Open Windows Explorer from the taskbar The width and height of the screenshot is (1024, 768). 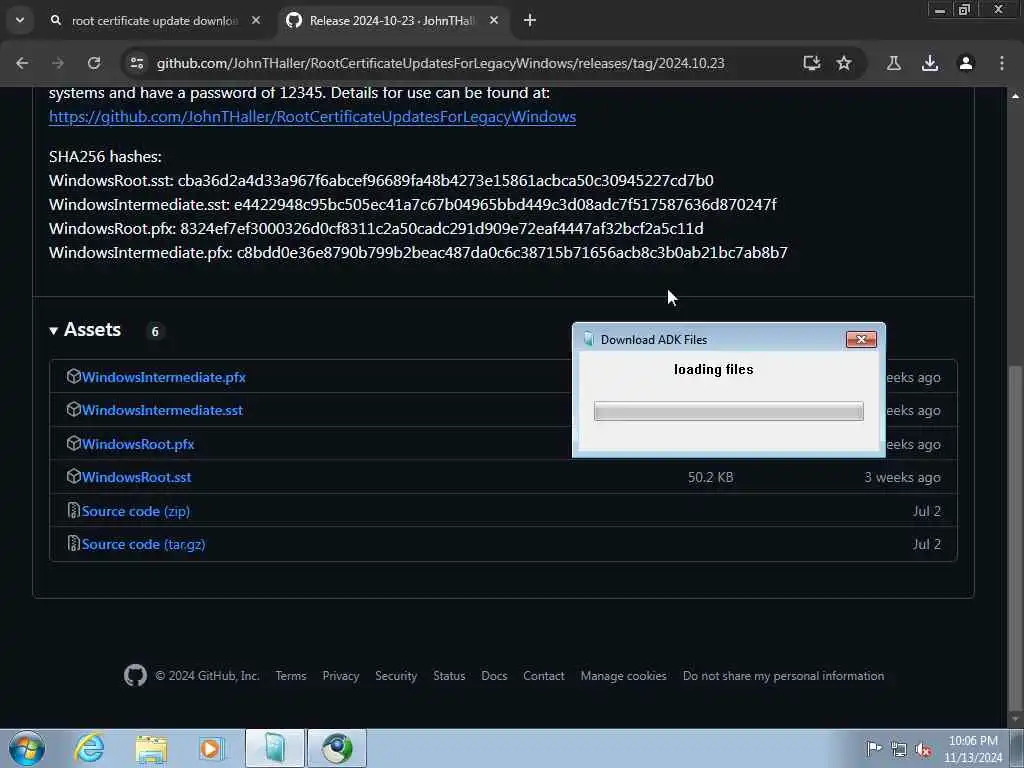pyautogui.click(x=151, y=748)
